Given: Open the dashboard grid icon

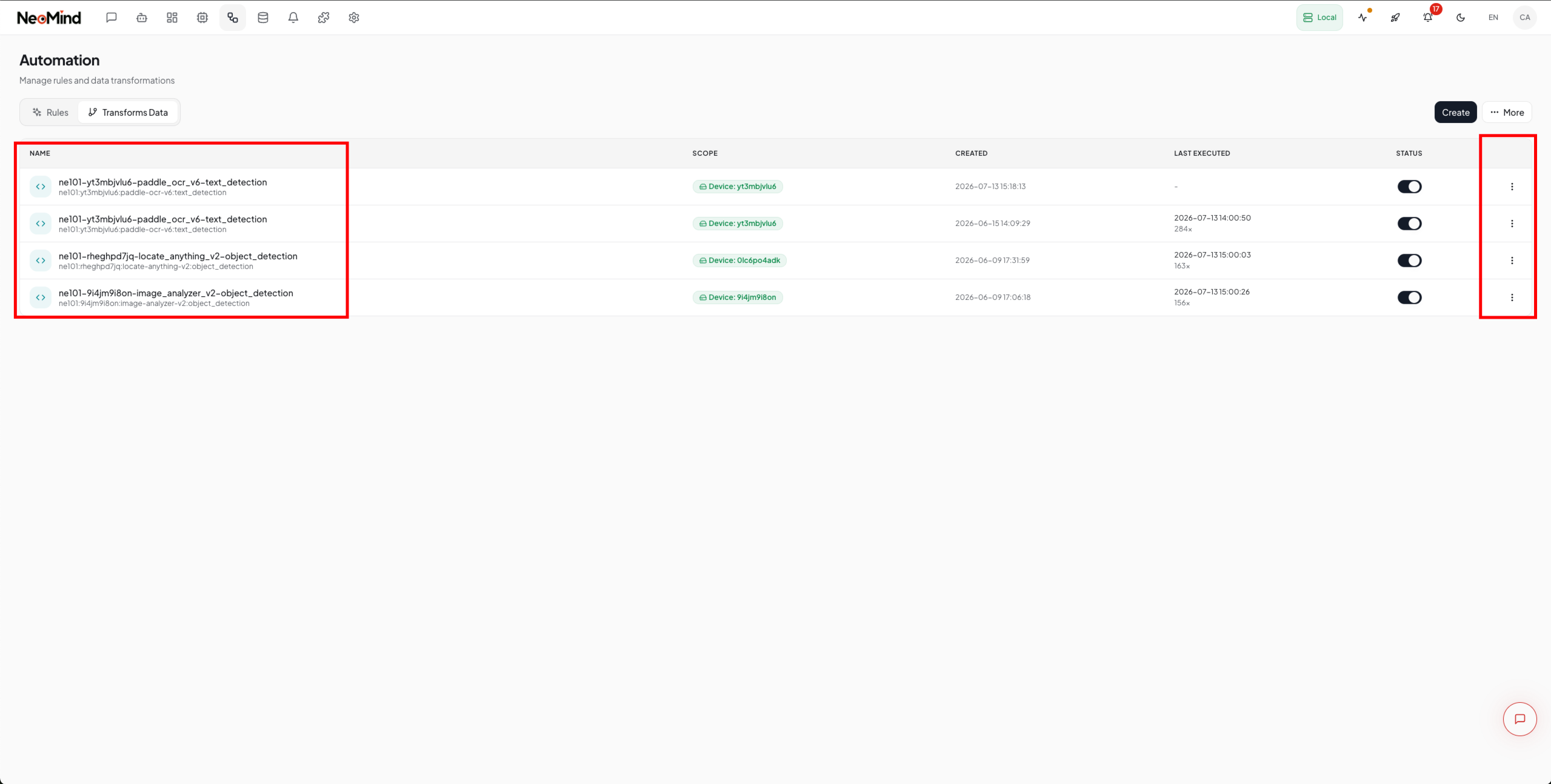Looking at the screenshot, I should [172, 18].
